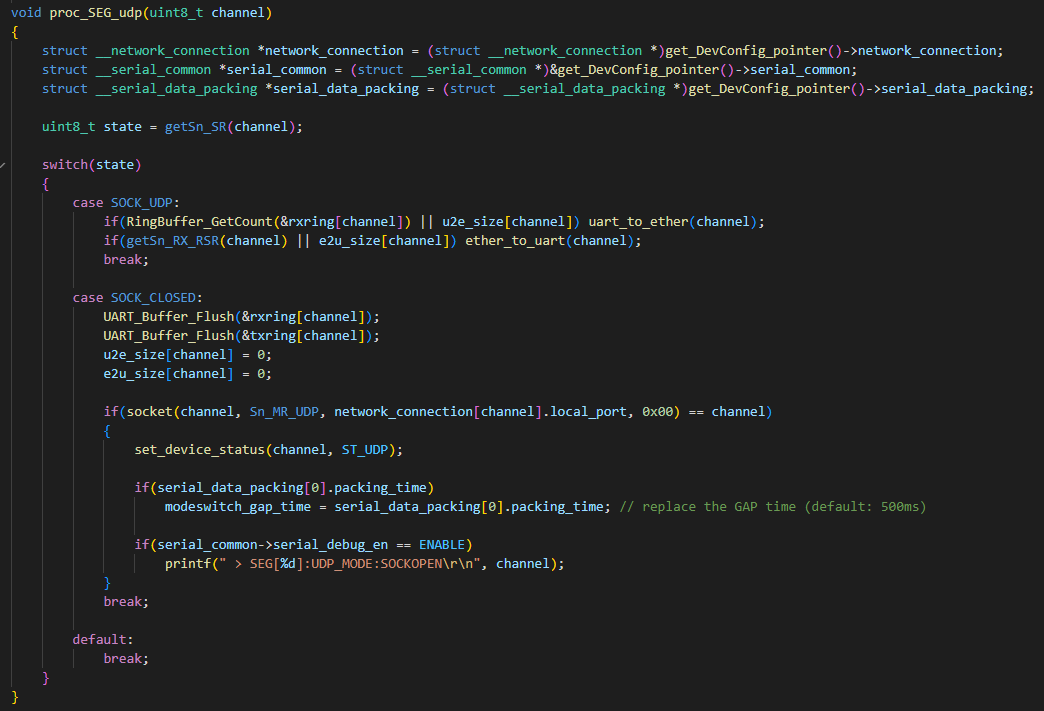Click the getSn_SR function call

196,126
